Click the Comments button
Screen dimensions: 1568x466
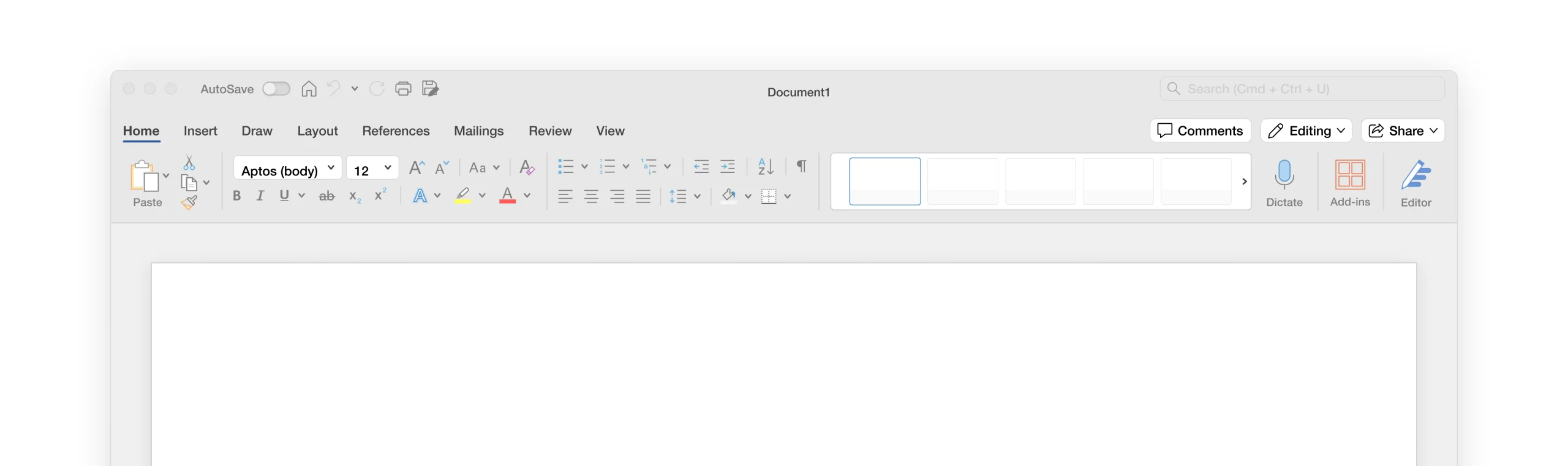pyautogui.click(x=1200, y=131)
